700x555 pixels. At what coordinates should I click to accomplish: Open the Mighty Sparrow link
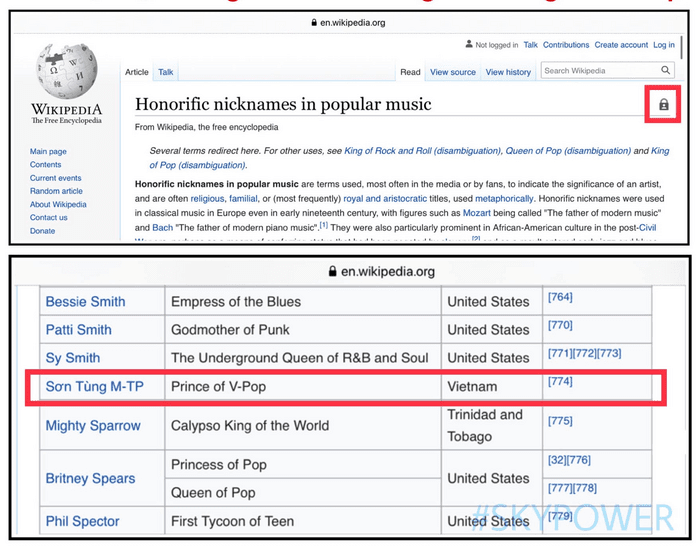tap(93, 426)
